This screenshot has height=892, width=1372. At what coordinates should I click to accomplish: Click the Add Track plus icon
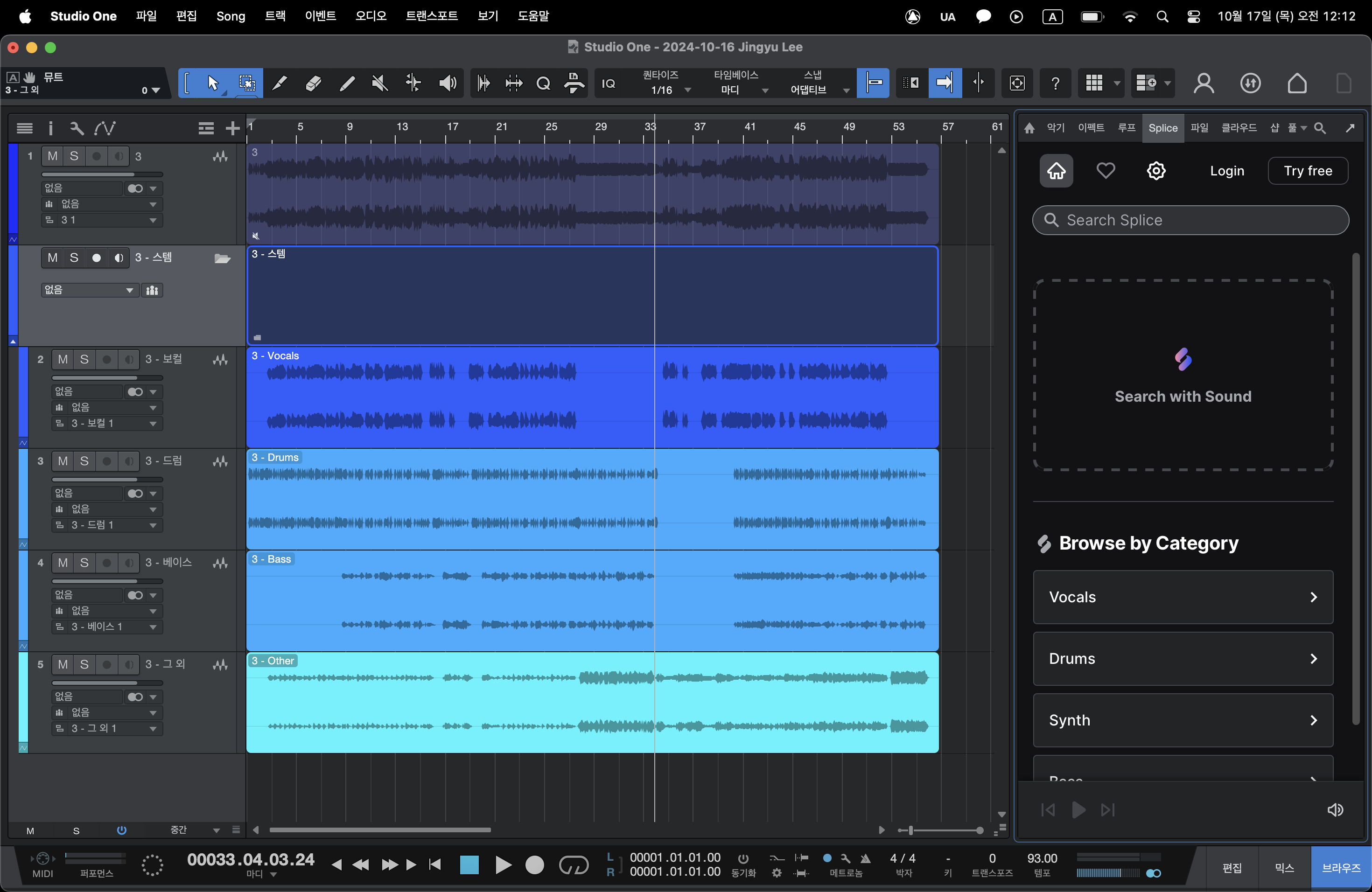232,128
